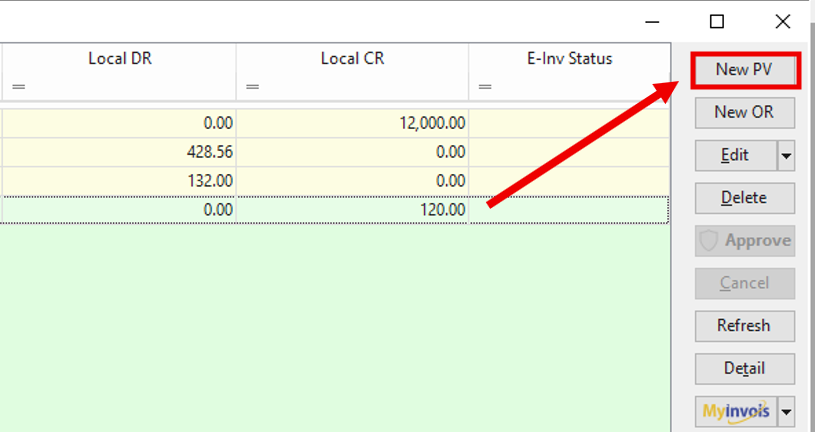This screenshot has height=432, width=815.
Task: Open the filter operator icon under Local CR
Action: point(252,87)
